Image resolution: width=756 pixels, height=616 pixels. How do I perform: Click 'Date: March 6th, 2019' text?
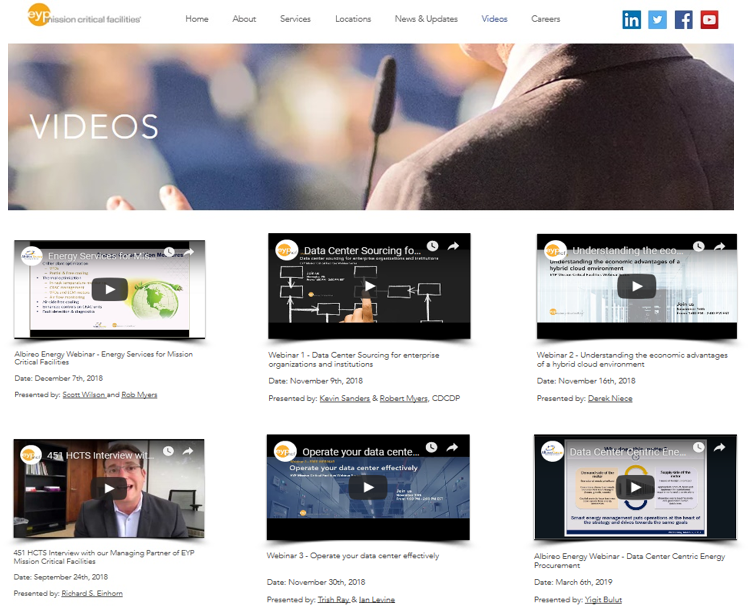click(573, 582)
